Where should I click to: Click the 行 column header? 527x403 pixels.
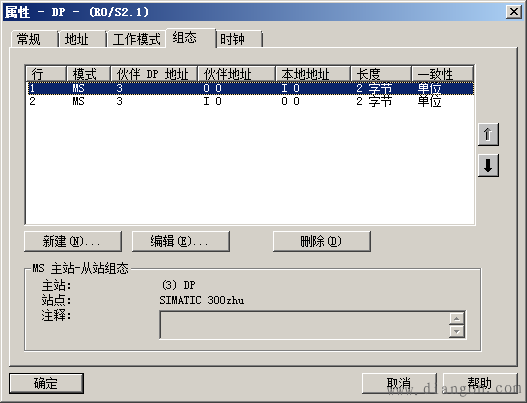tap(46, 74)
